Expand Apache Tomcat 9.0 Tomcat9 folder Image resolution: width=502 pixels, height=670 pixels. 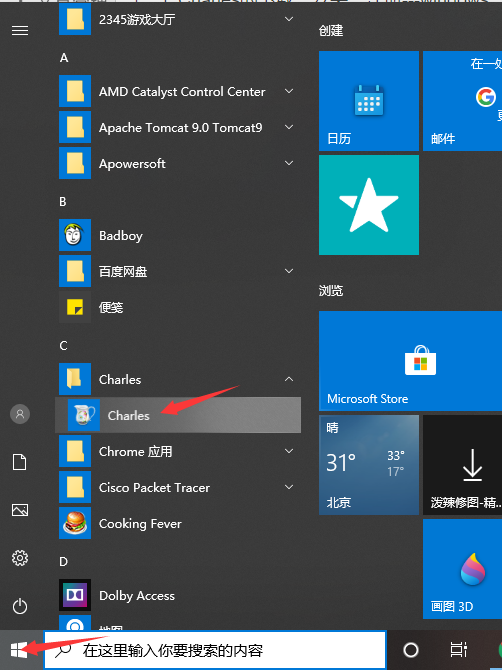pos(289,127)
